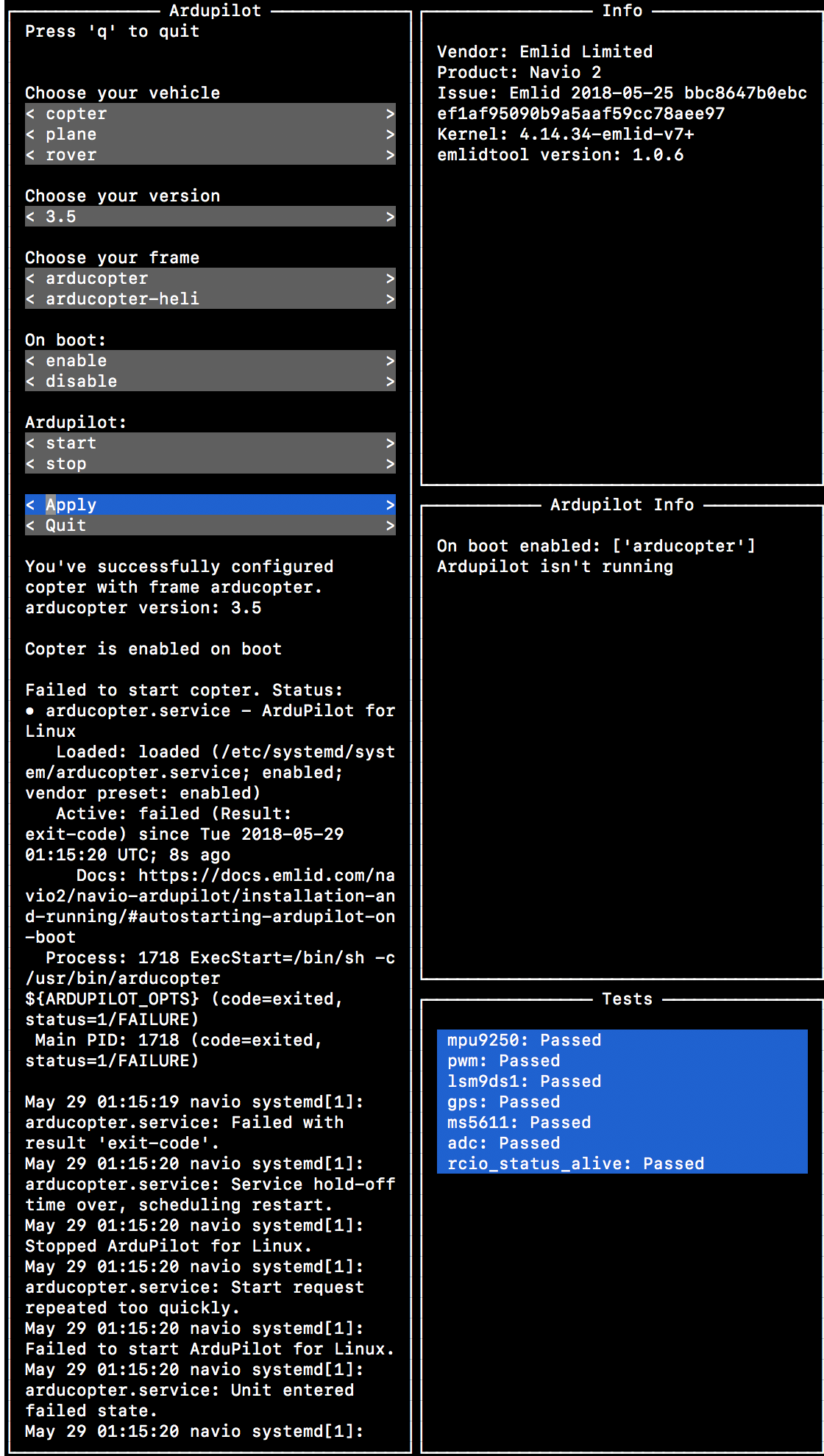Choose the rover vehicle
The width and height of the screenshot is (824, 1456).
click(x=210, y=154)
